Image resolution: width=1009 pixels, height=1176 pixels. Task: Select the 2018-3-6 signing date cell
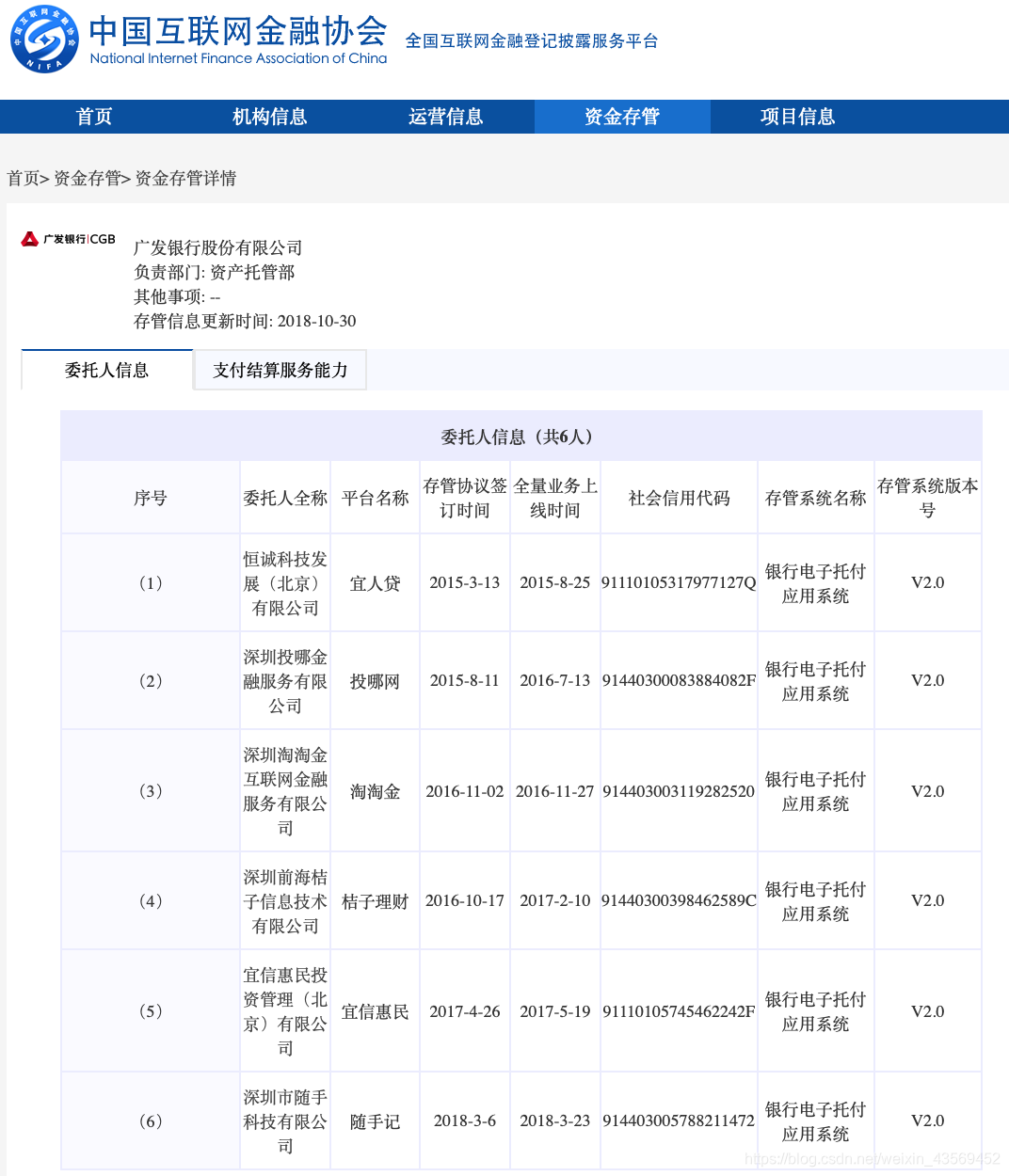tap(465, 1120)
